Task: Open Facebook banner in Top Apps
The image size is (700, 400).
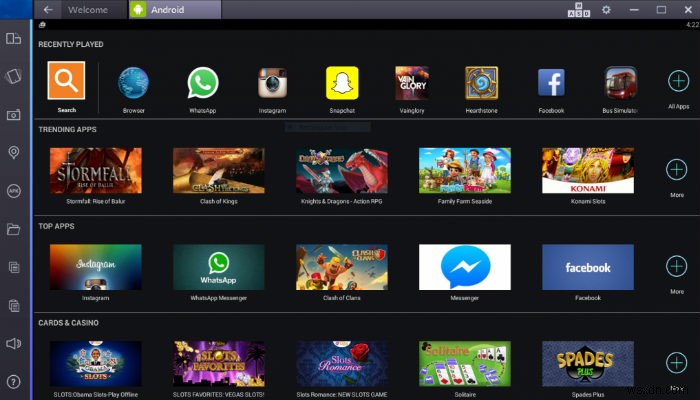Action: tap(588, 267)
